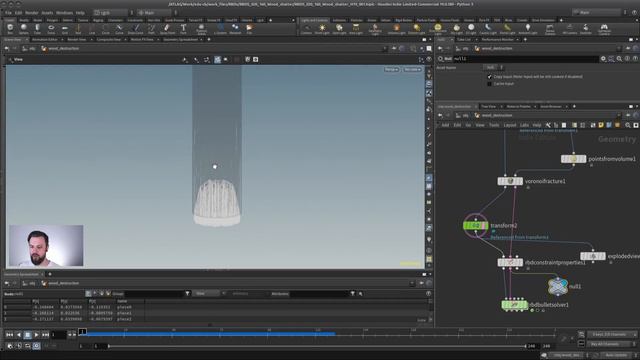Add an Area Light from the shelf
The image size is (640, 360).
click(356, 29)
